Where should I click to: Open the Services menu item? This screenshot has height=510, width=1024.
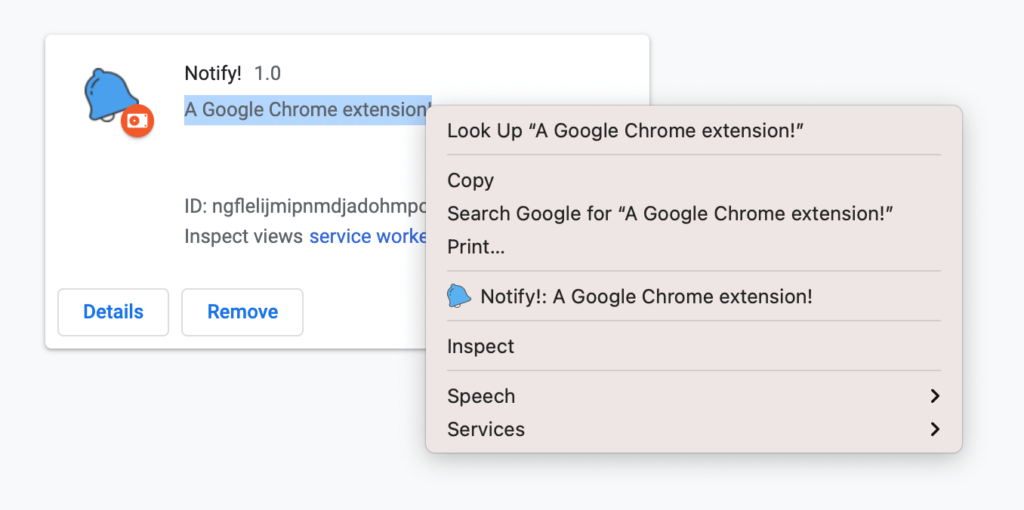pyautogui.click(x=486, y=429)
